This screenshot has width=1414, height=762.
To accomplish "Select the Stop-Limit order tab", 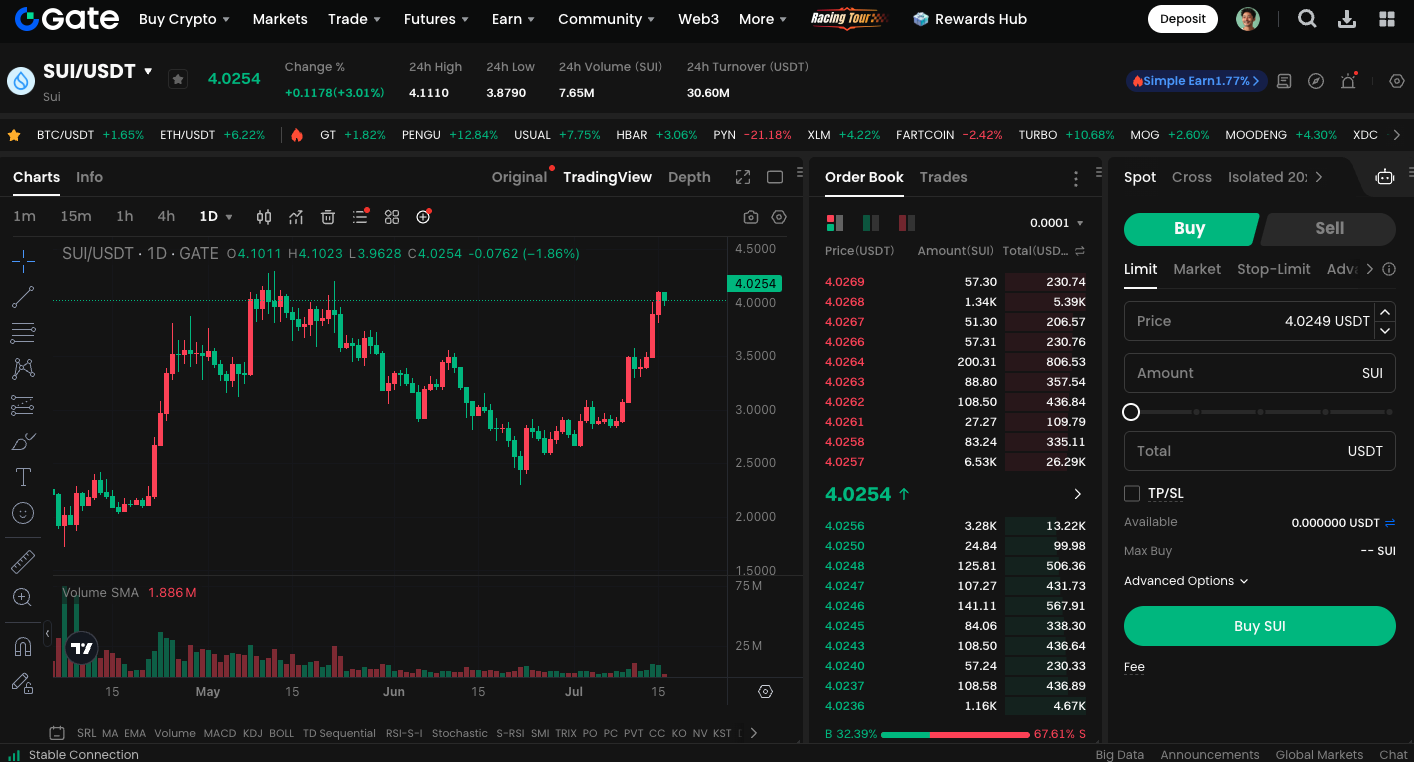I will tap(1273, 269).
